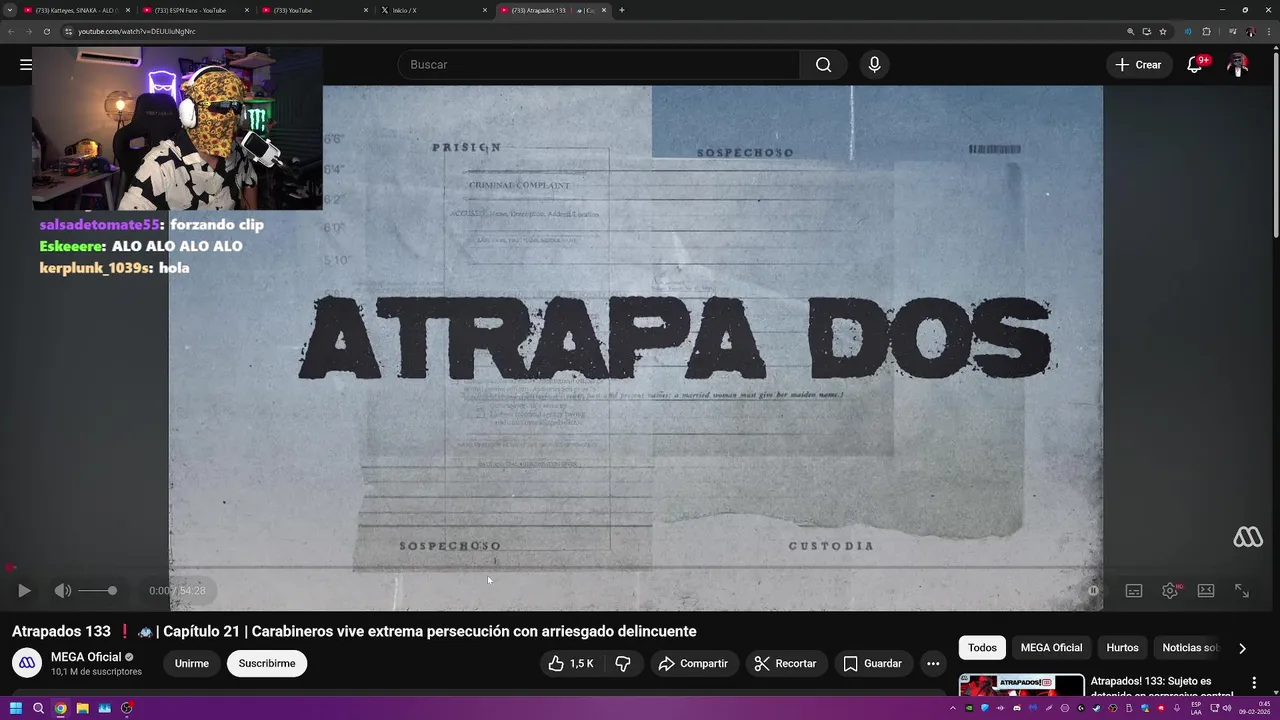Open the Compartir share dialog

coord(693,663)
